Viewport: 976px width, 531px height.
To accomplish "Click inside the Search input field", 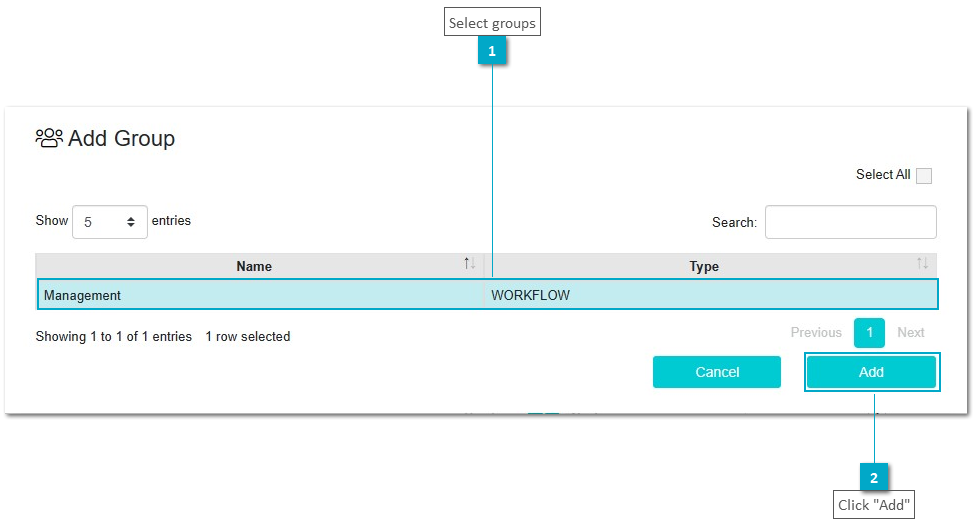I will (x=850, y=222).
